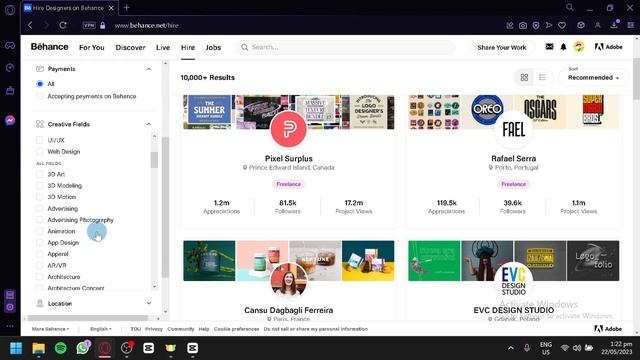Click Rafael Serra FAEL avatar
The height and width of the screenshot is (360, 640).
pyautogui.click(x=513, y=130)
